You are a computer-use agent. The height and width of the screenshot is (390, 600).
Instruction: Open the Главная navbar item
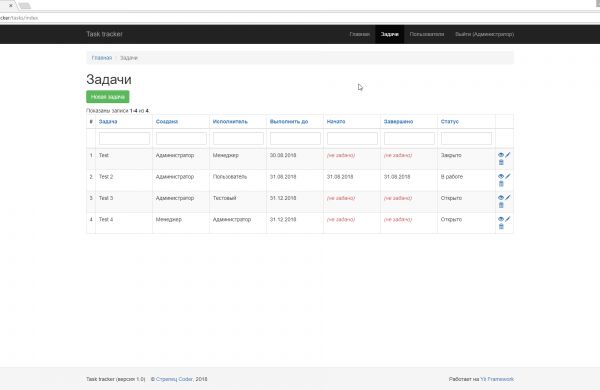(x=360, y=34)
